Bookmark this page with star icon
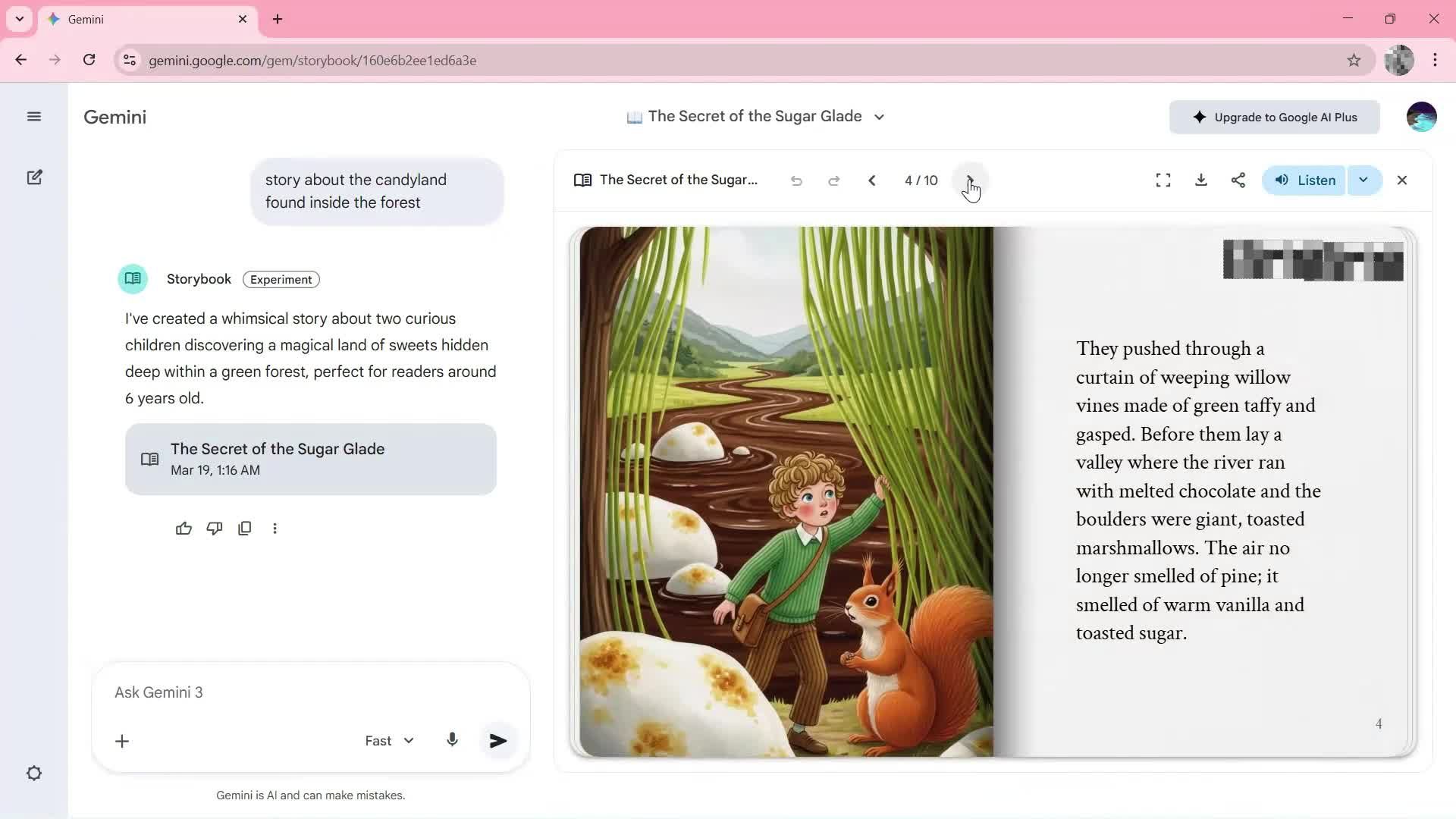1456x819 pixels. pos(1354,61)
